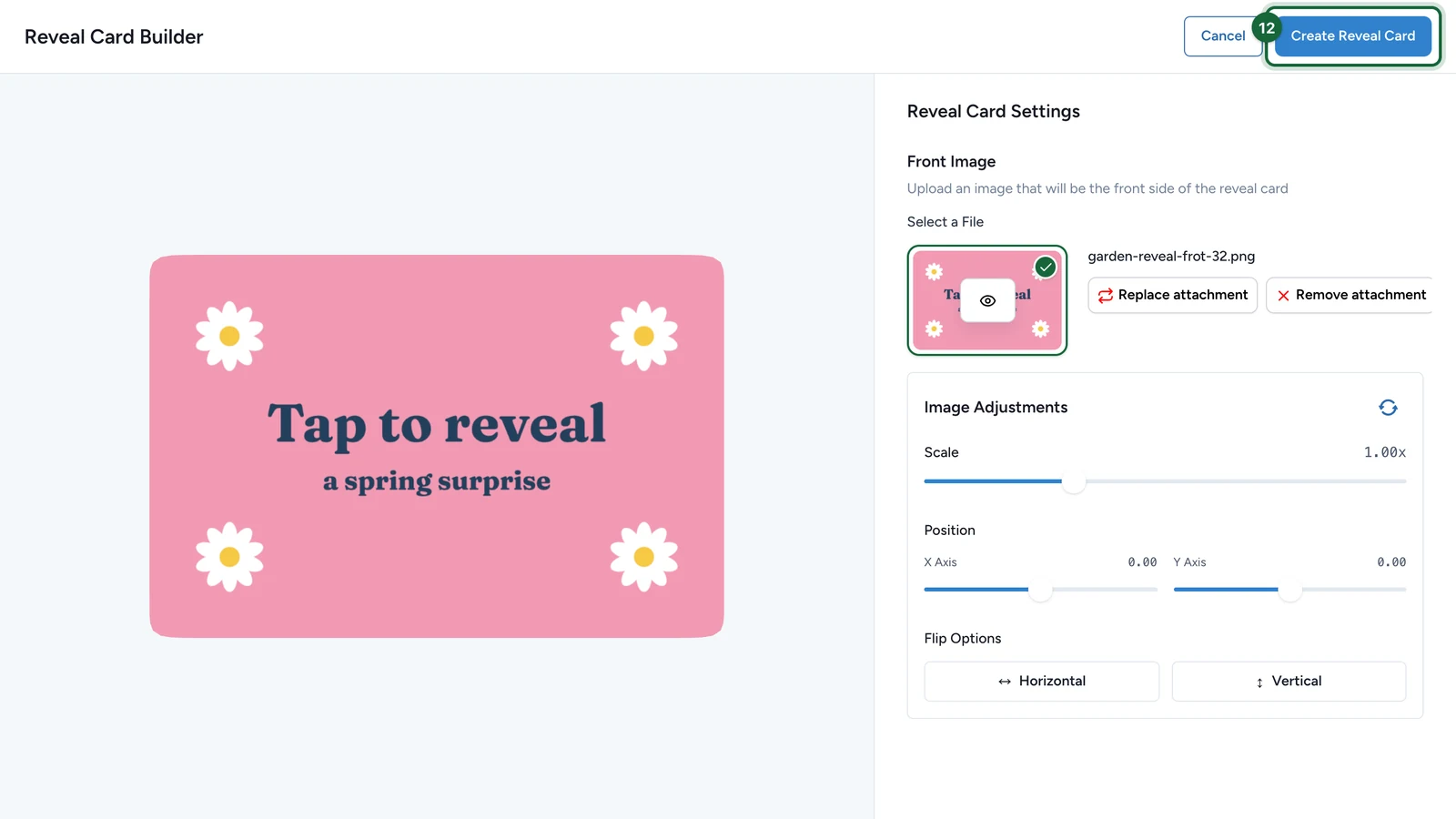This screenshot has width=1456, height=819.
Task: Click the Front Image heading
Action: tap(951, 162)
